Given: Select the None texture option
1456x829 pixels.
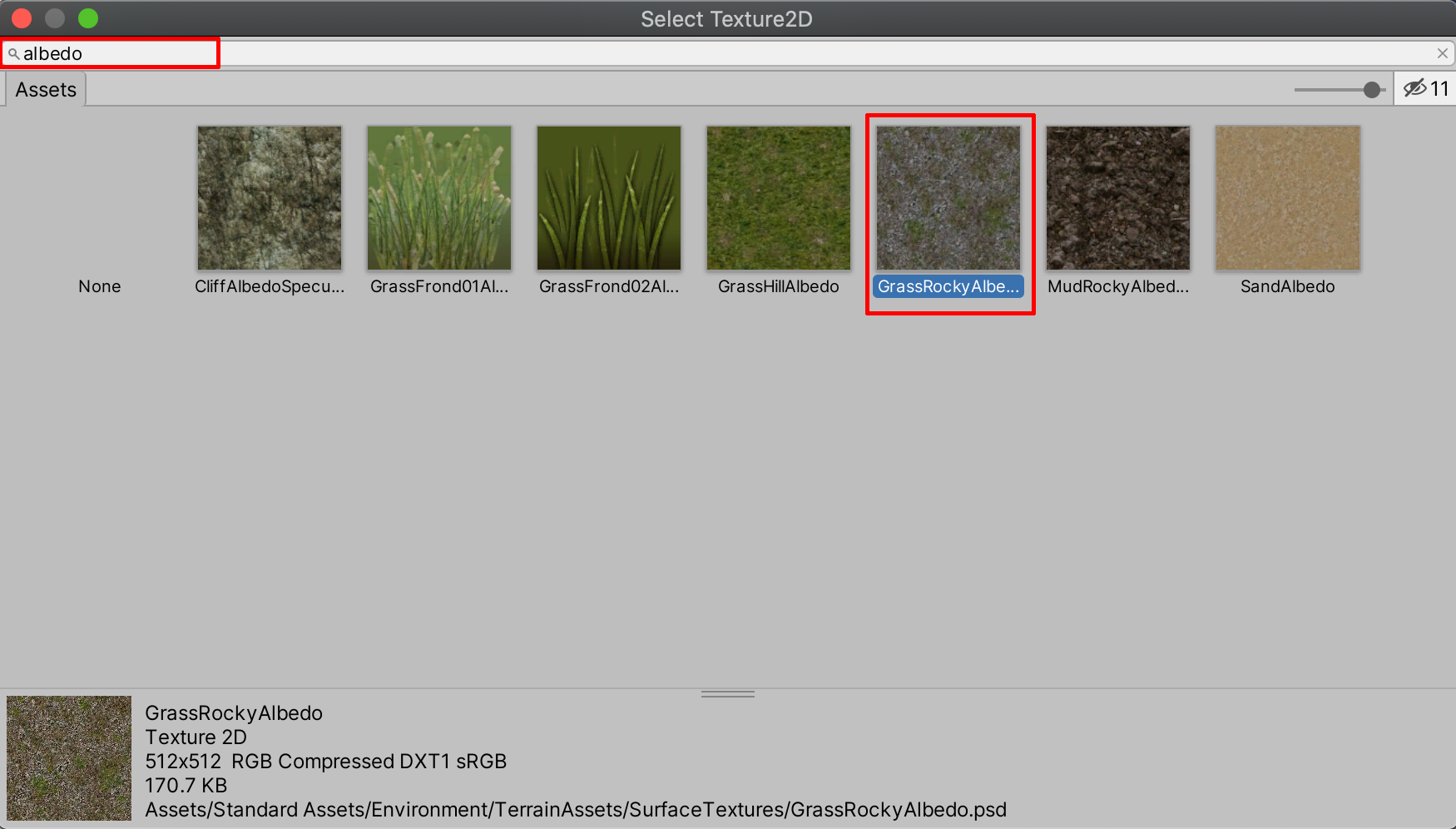Looking at the screenshot, I should (100, 286).
